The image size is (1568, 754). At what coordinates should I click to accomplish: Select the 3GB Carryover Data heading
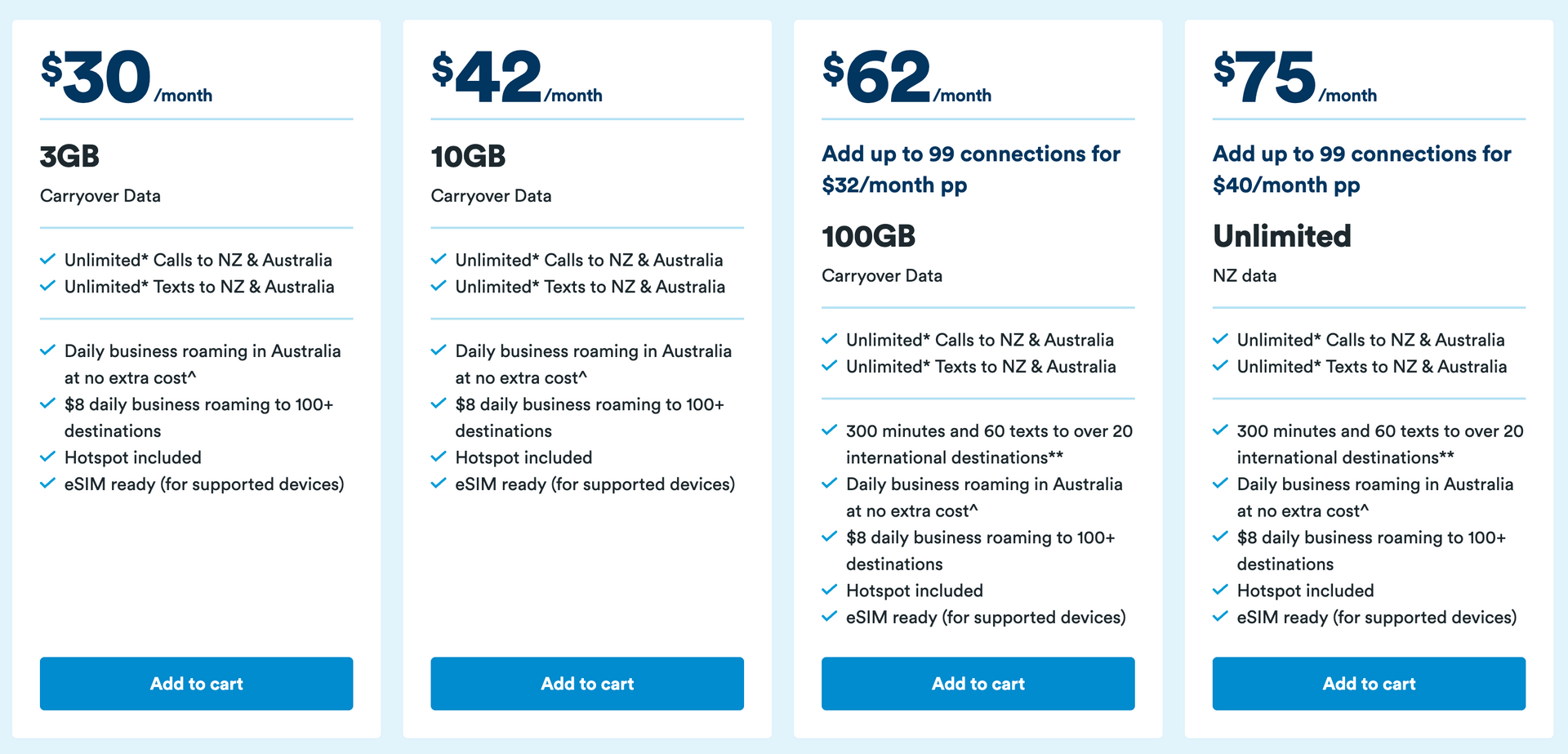(70, 156)
